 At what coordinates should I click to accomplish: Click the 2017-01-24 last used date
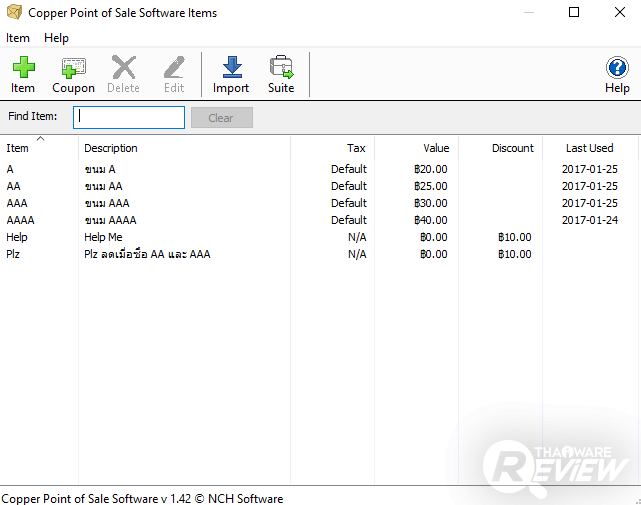(590, 220)
